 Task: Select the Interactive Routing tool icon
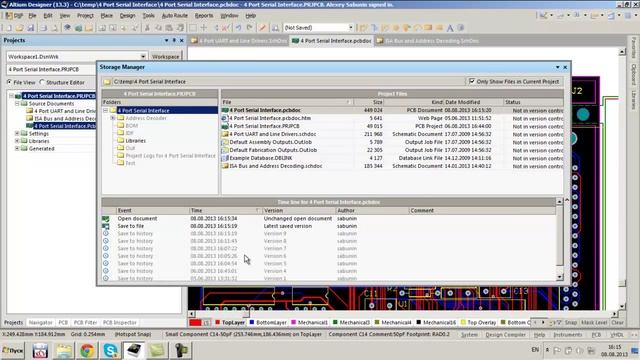tap(363, 28)
